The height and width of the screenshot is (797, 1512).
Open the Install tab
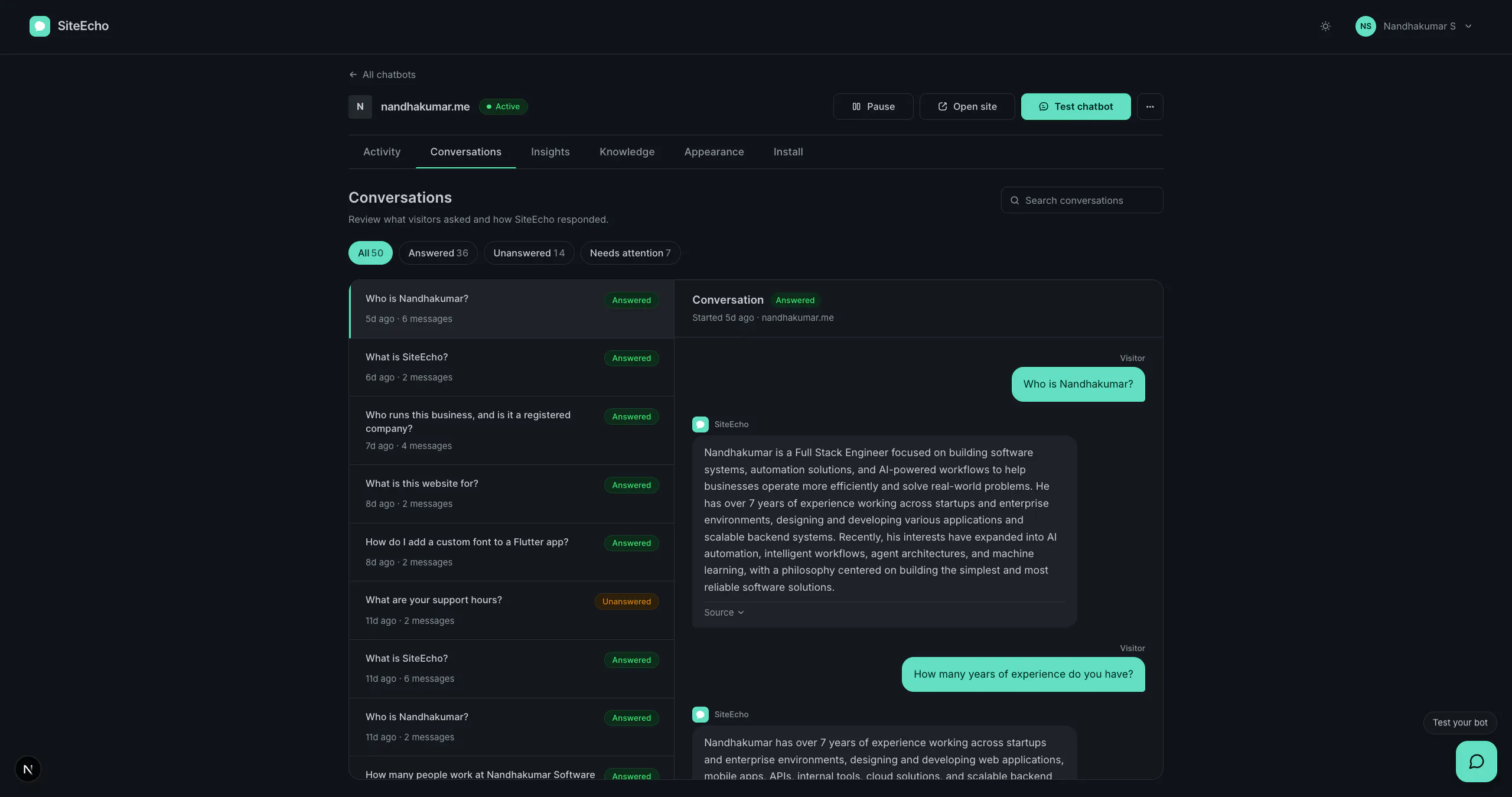click(x=788, y=152)
